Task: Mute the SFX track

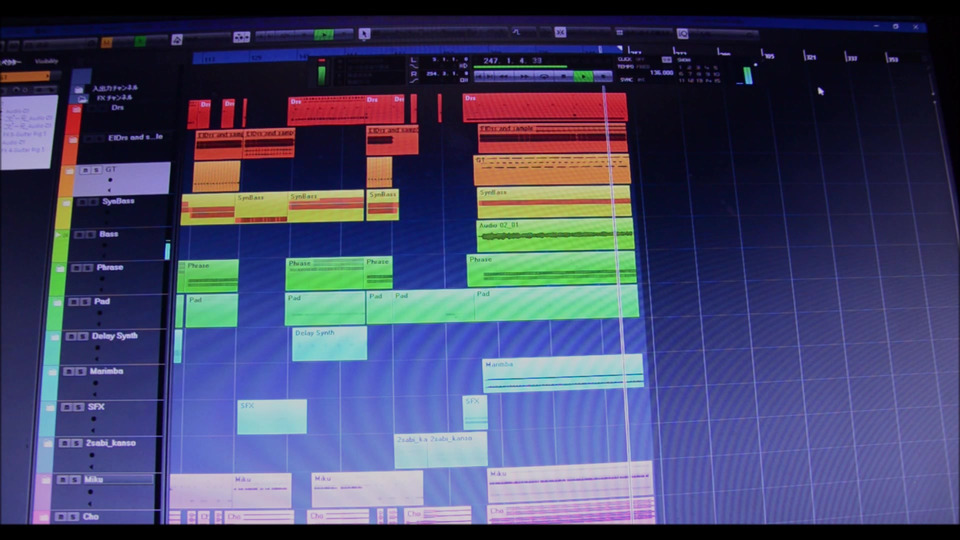Action: point(66,407)
